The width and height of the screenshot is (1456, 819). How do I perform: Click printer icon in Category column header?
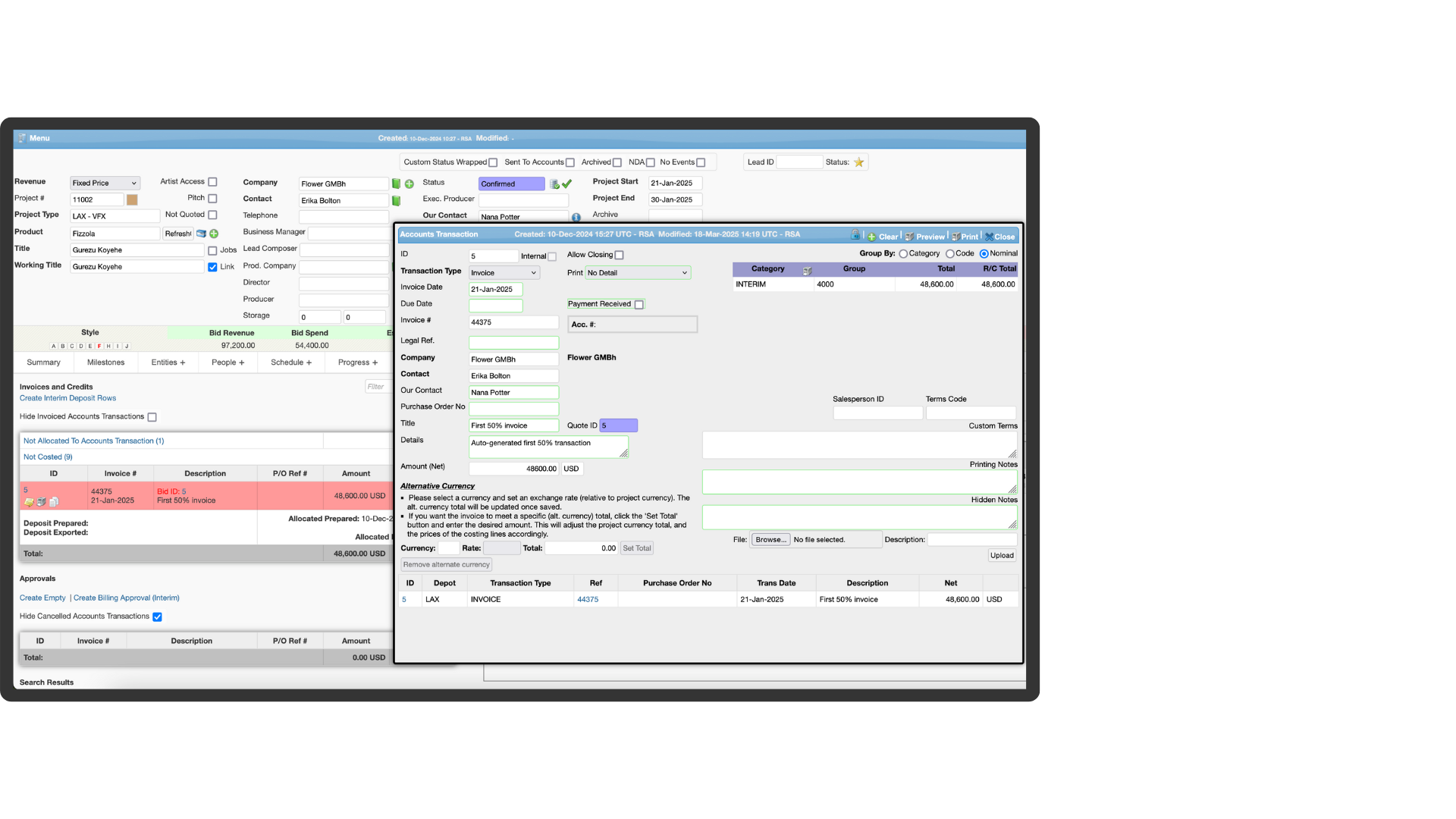(x=807, y=271)
